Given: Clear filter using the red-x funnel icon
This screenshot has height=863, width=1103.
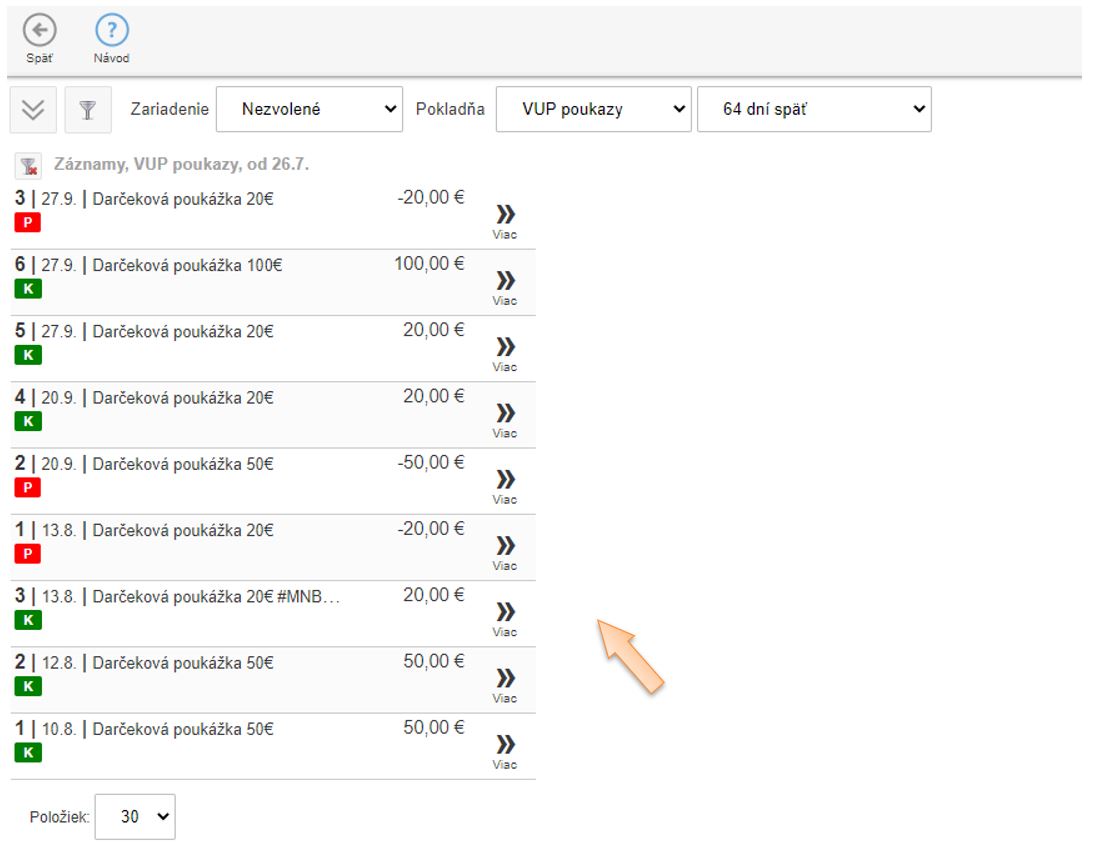Looking at the screenshot, I should point(28,166).
